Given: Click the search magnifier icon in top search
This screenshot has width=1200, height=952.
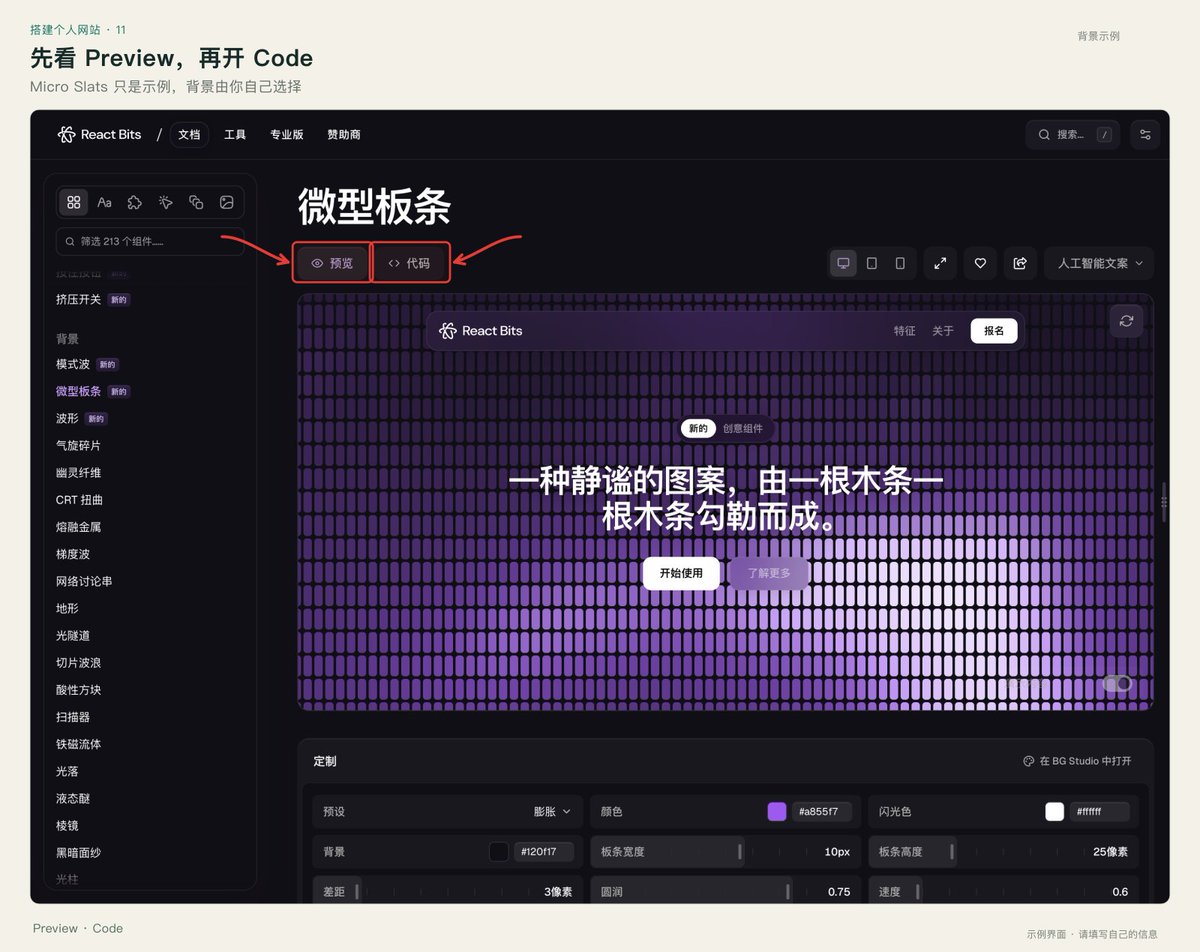Looking at the screenshot, I should (1044, 134).
